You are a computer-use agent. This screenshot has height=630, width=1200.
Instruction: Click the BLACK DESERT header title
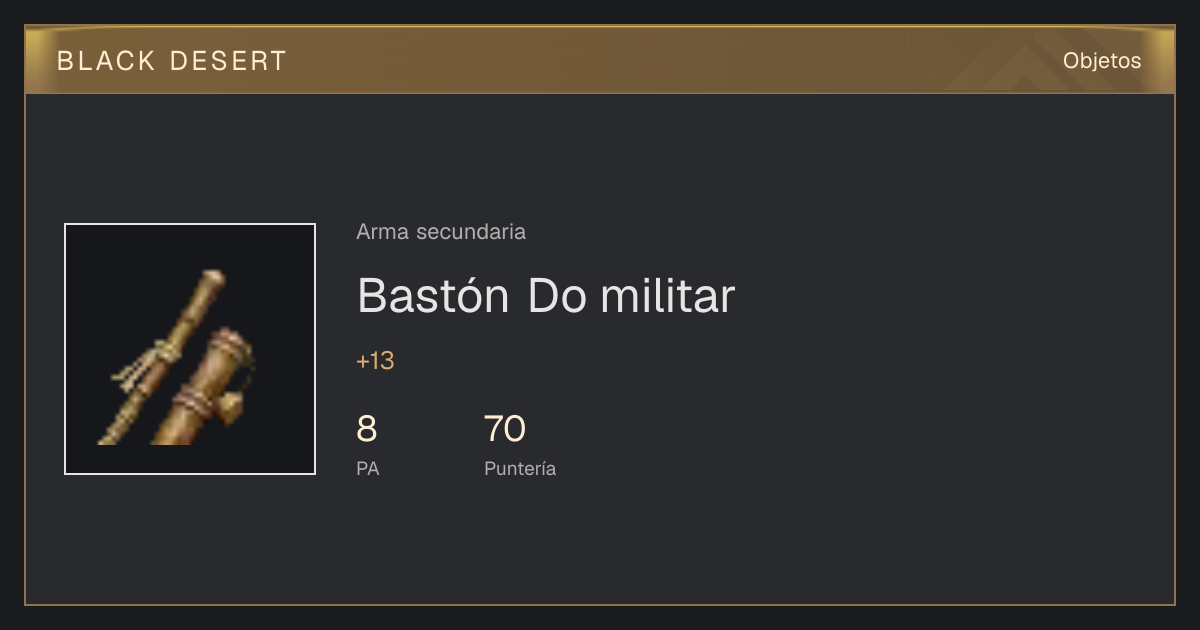coord(172,61)
